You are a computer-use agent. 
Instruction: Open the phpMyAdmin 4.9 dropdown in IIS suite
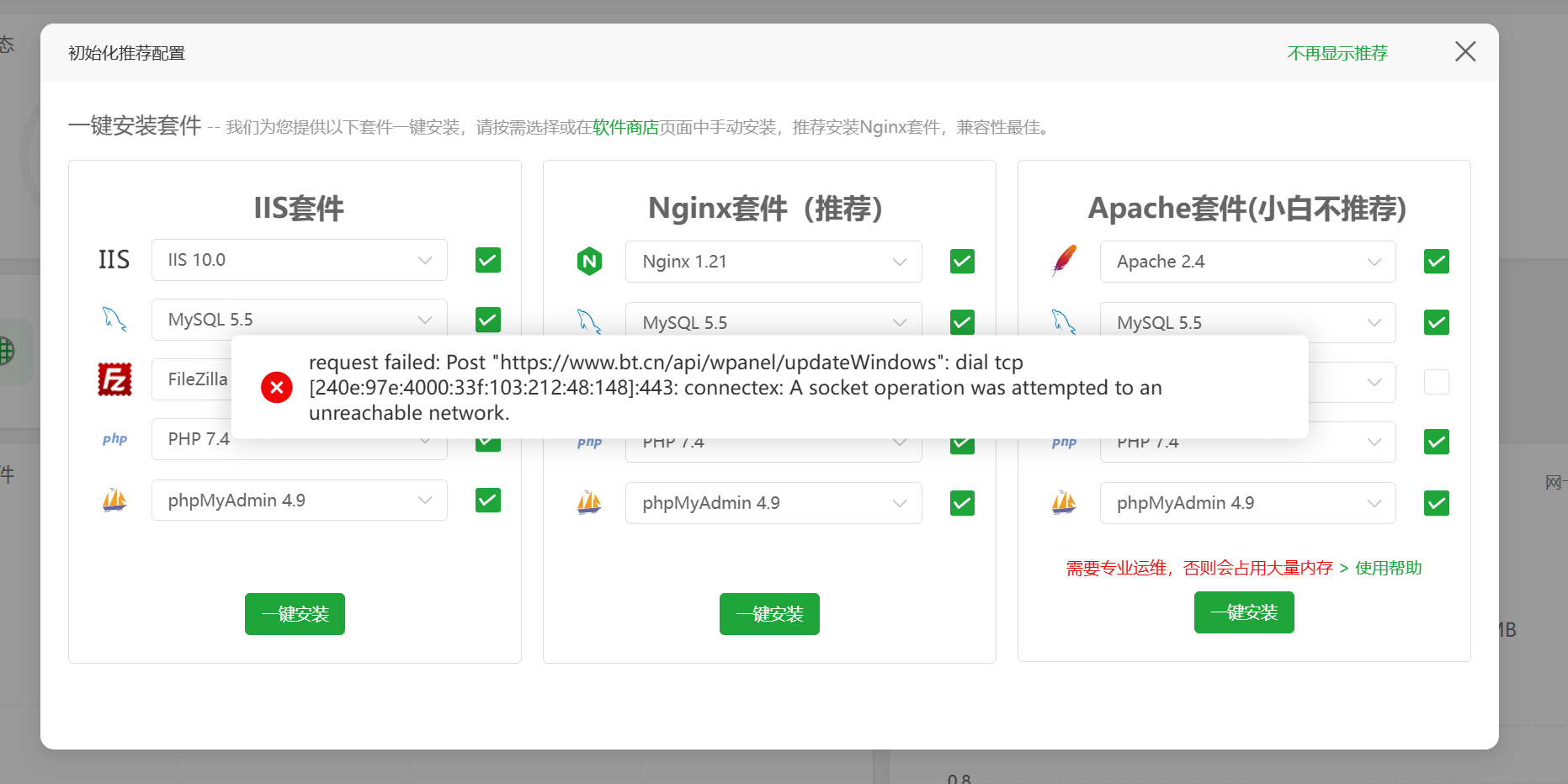tap(300, 501)
